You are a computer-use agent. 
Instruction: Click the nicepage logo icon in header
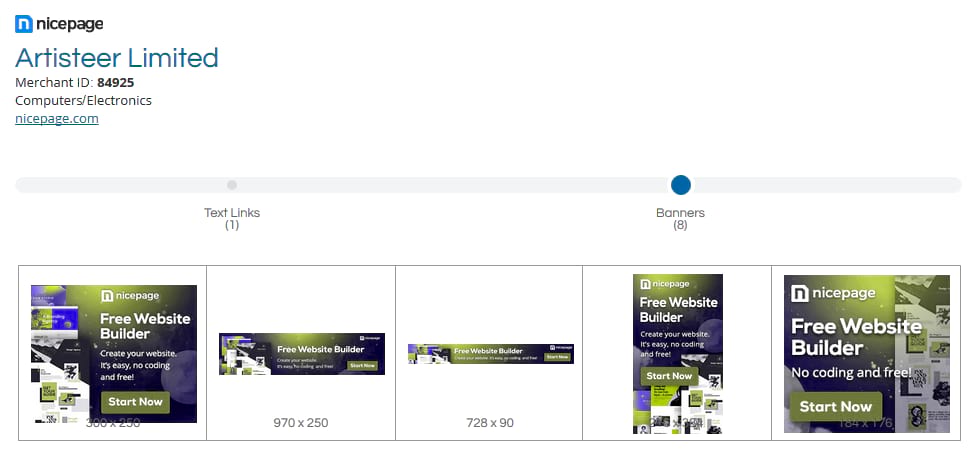click(24, 24)
